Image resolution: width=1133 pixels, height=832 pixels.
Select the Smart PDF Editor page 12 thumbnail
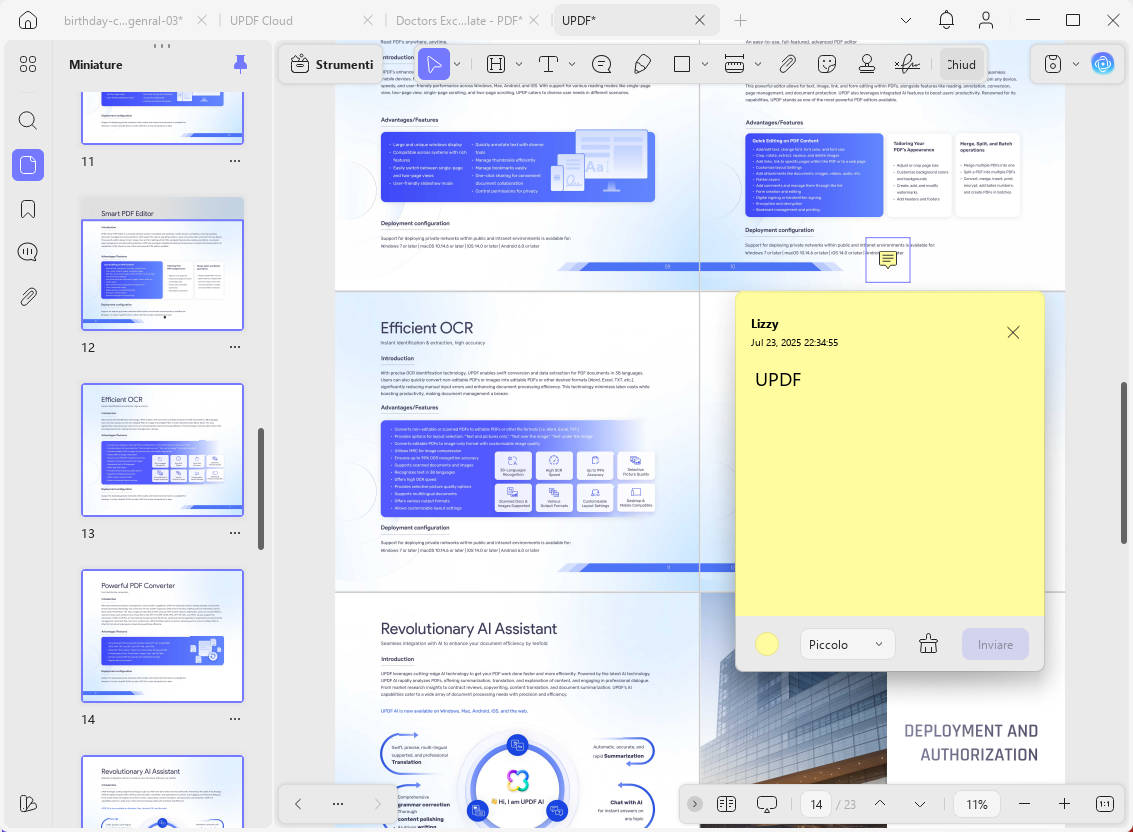click(x=163, y=264)
